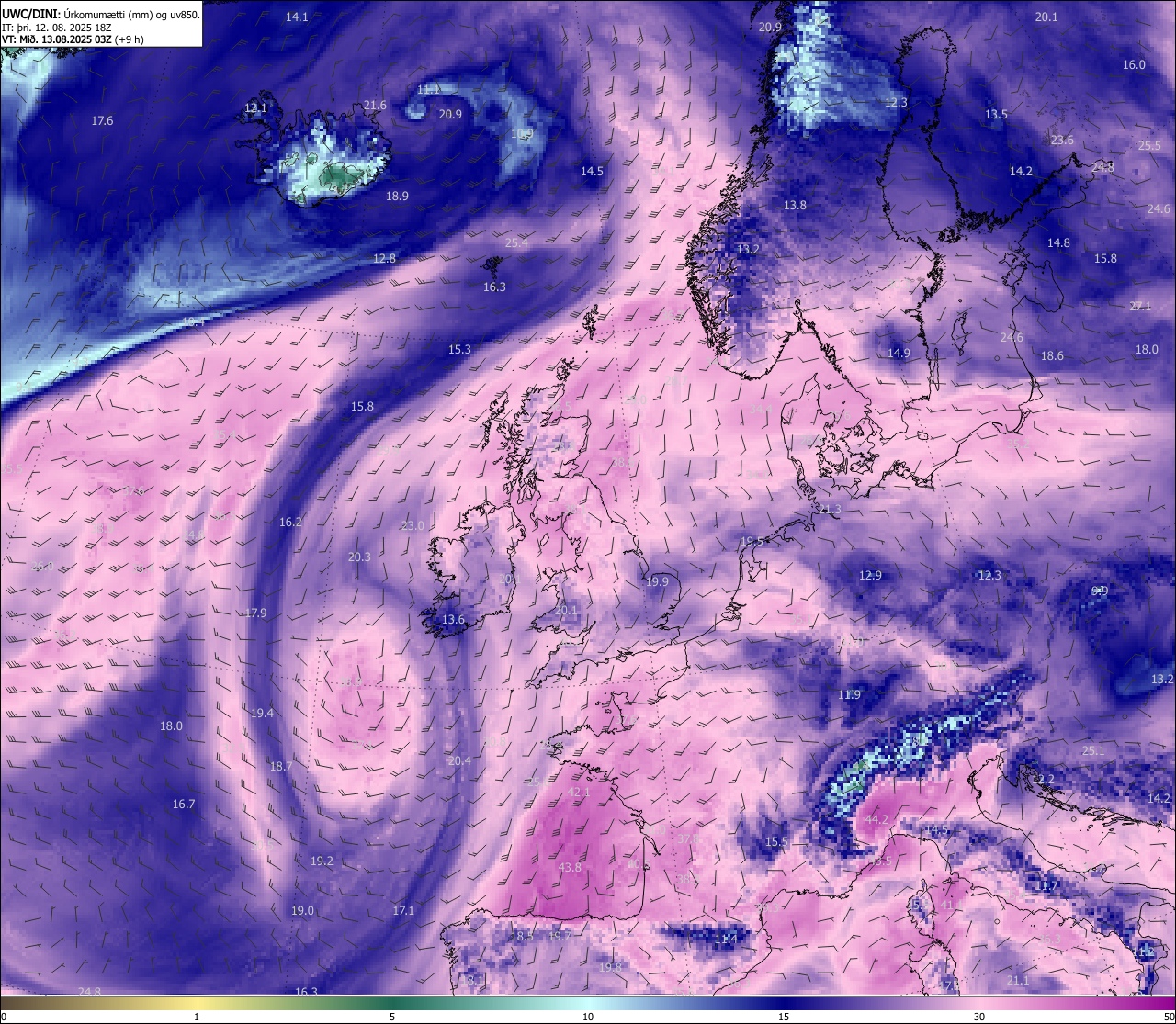This screenshot has height=1024, width=1176.
Task: Click the value '20.4' west of Brittany
Action: [x=459, y=761]
